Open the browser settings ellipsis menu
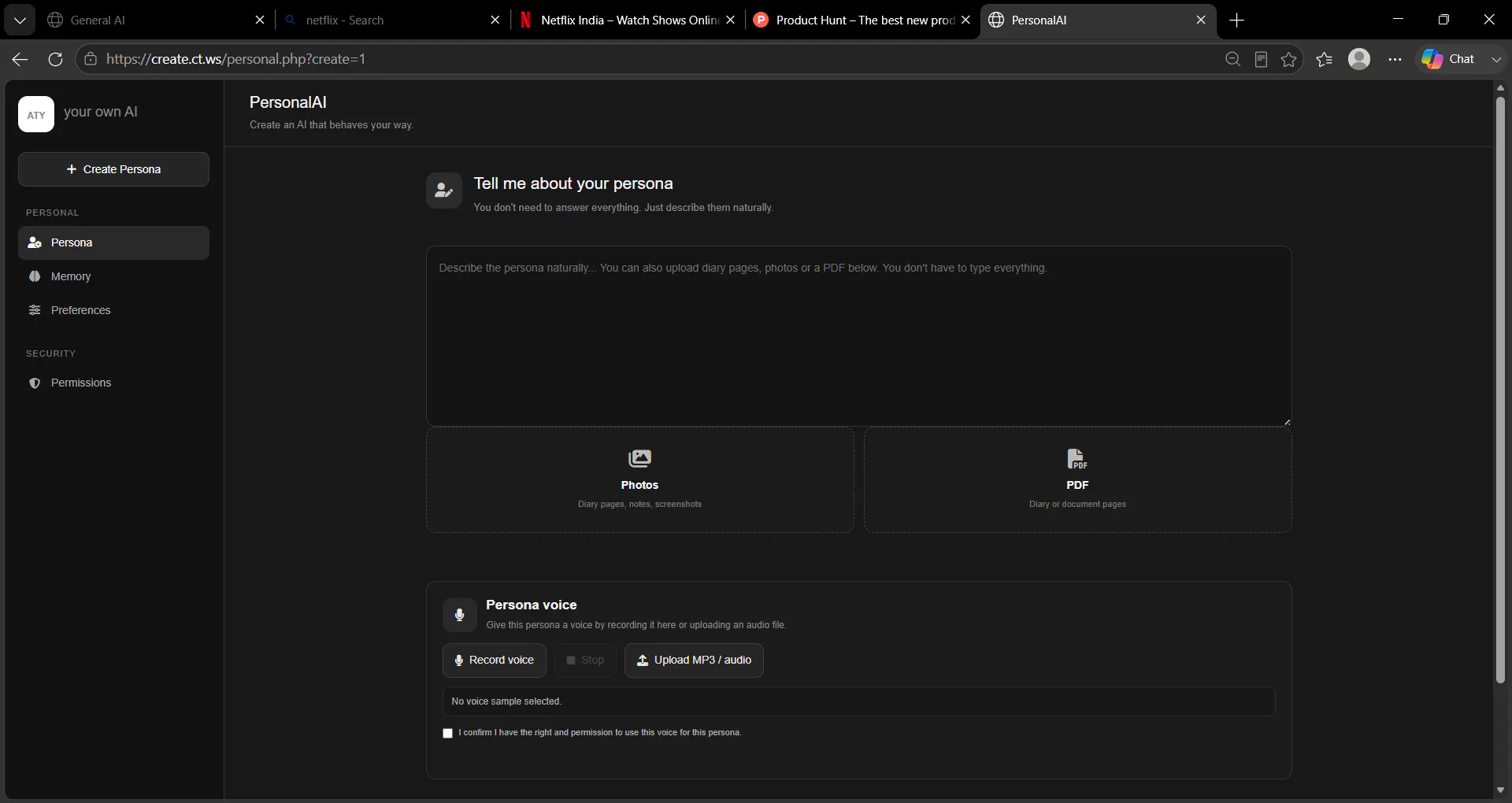This screenshot has height=803, width=1512. [1395, 59]
